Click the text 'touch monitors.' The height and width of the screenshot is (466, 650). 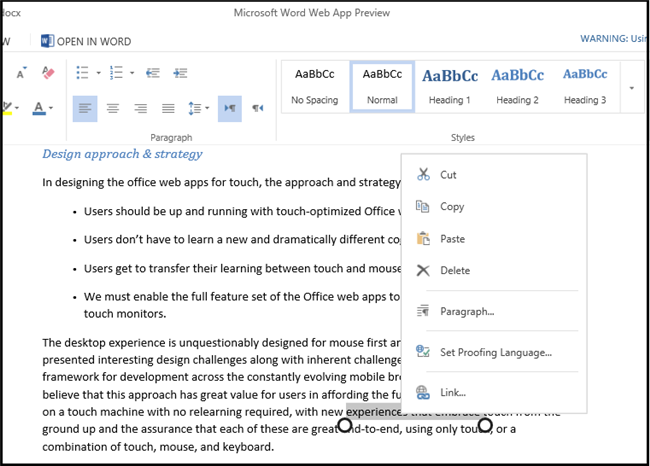tap(125, 314)
